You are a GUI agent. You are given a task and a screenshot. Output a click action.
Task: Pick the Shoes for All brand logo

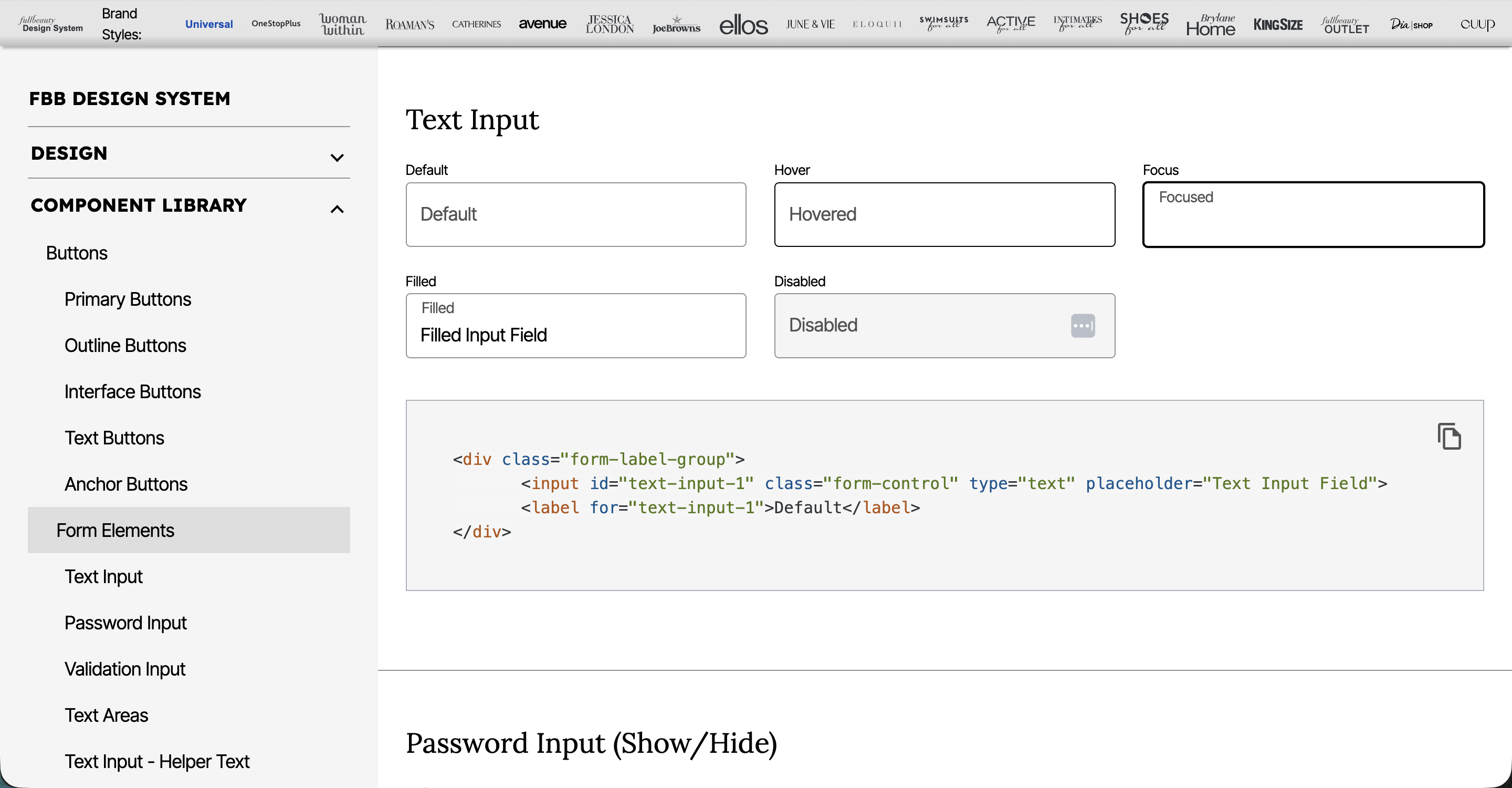(1144, 24)
